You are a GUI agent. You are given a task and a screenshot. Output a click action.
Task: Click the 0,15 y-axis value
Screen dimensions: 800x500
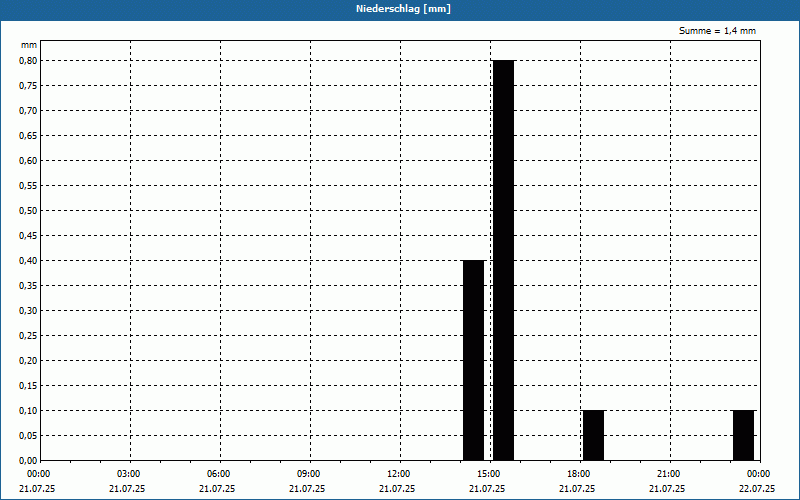click(28, 386)
